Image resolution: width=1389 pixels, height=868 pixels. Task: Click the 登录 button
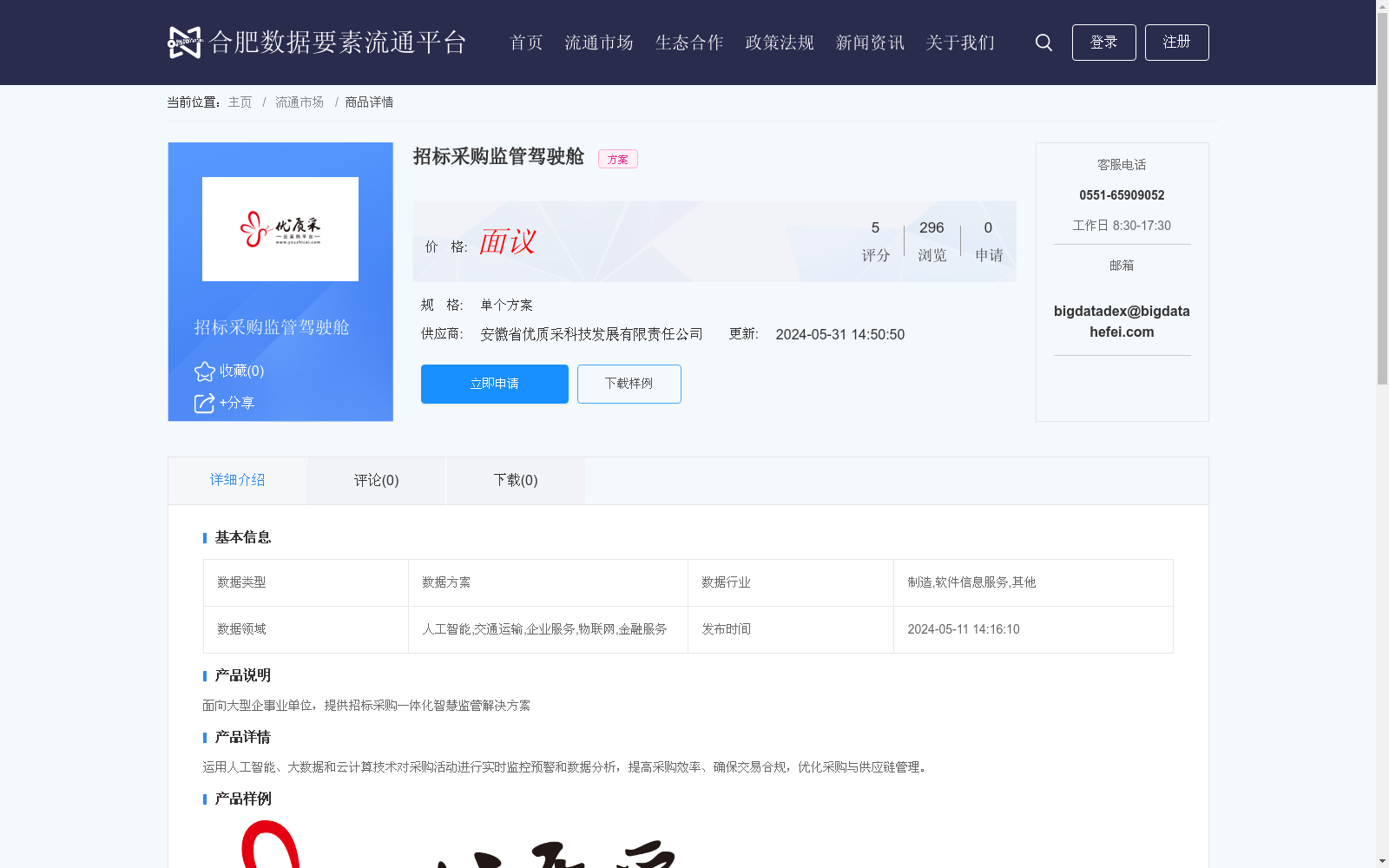pyautogui.click(x=1104, y=43)
